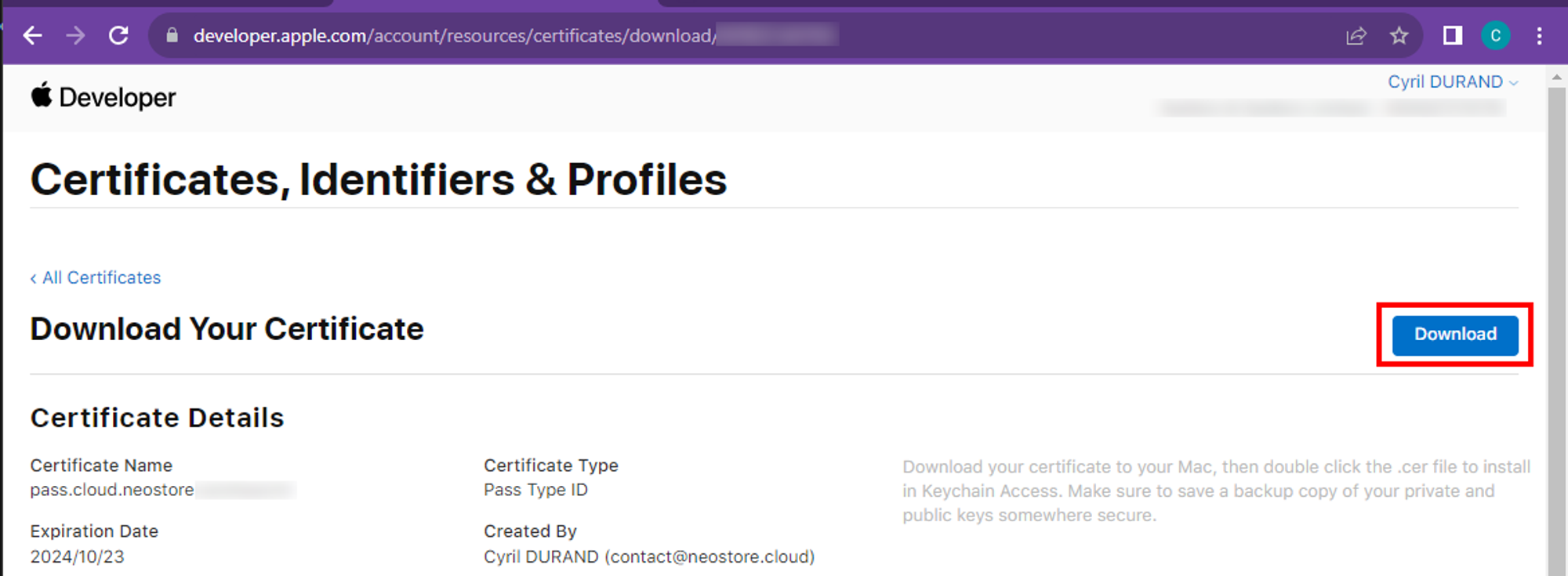Click the Keychain Access instructions paragraph
The height and width of the screenshot is (576, 1568).
1216,491
